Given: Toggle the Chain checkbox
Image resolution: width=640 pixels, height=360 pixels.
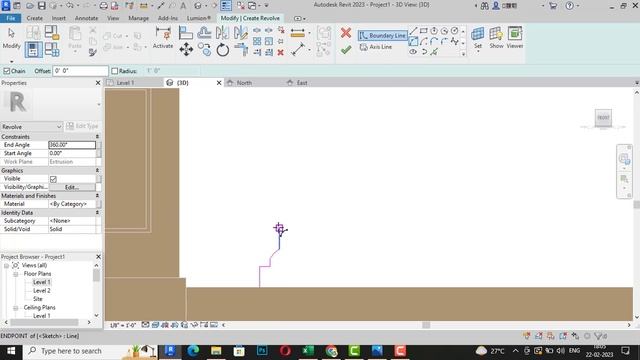Looking at the screenshot, I should coord(7,71).
